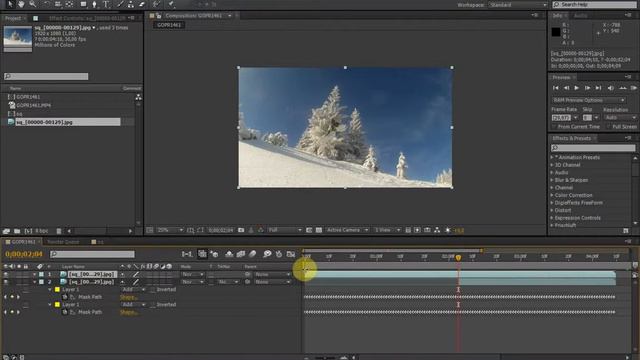The width and height of the screenshot is (640, 360).
Task: Select the Pen tool
Action: pos(95,4)
